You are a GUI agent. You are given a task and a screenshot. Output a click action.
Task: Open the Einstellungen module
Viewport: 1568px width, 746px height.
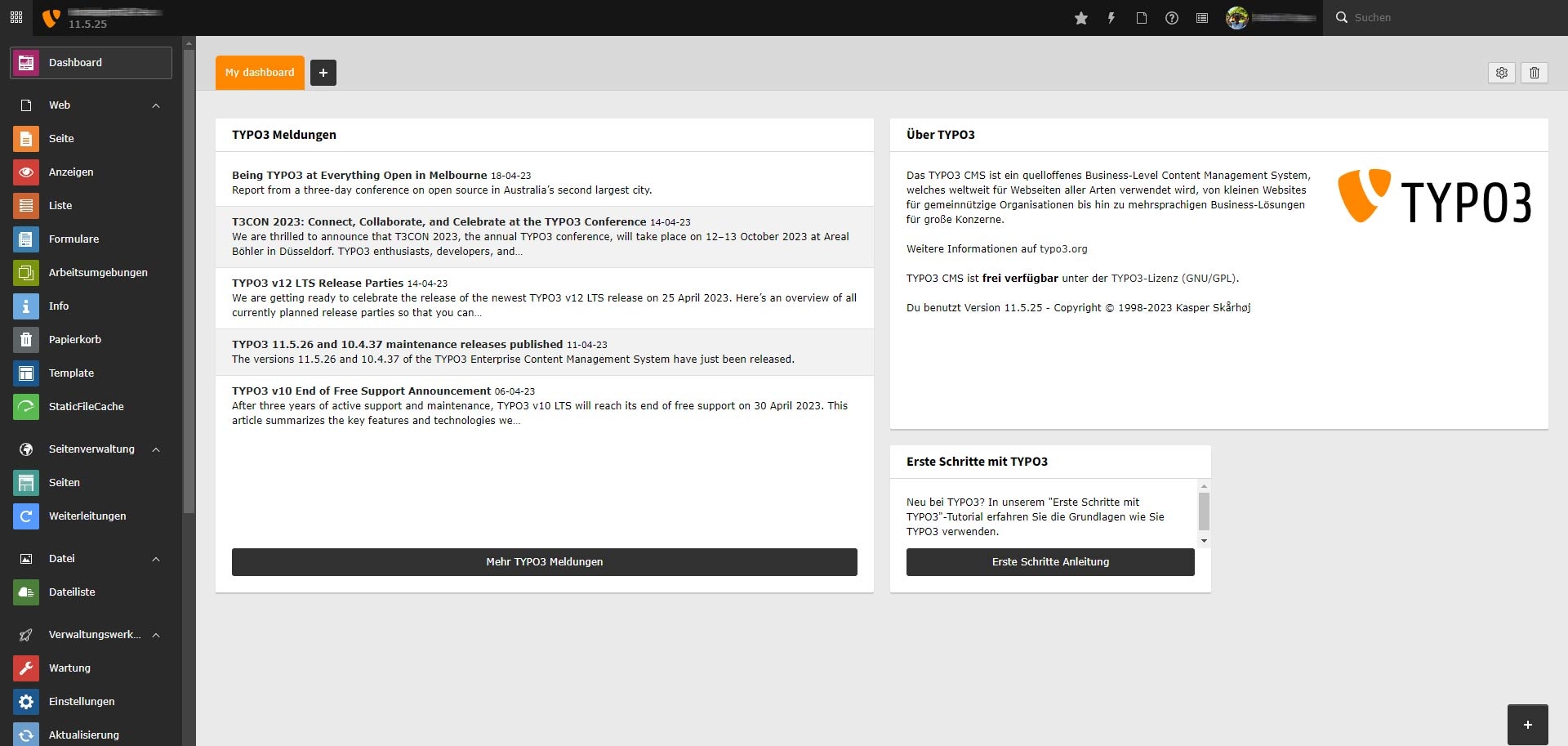(91, 702)
